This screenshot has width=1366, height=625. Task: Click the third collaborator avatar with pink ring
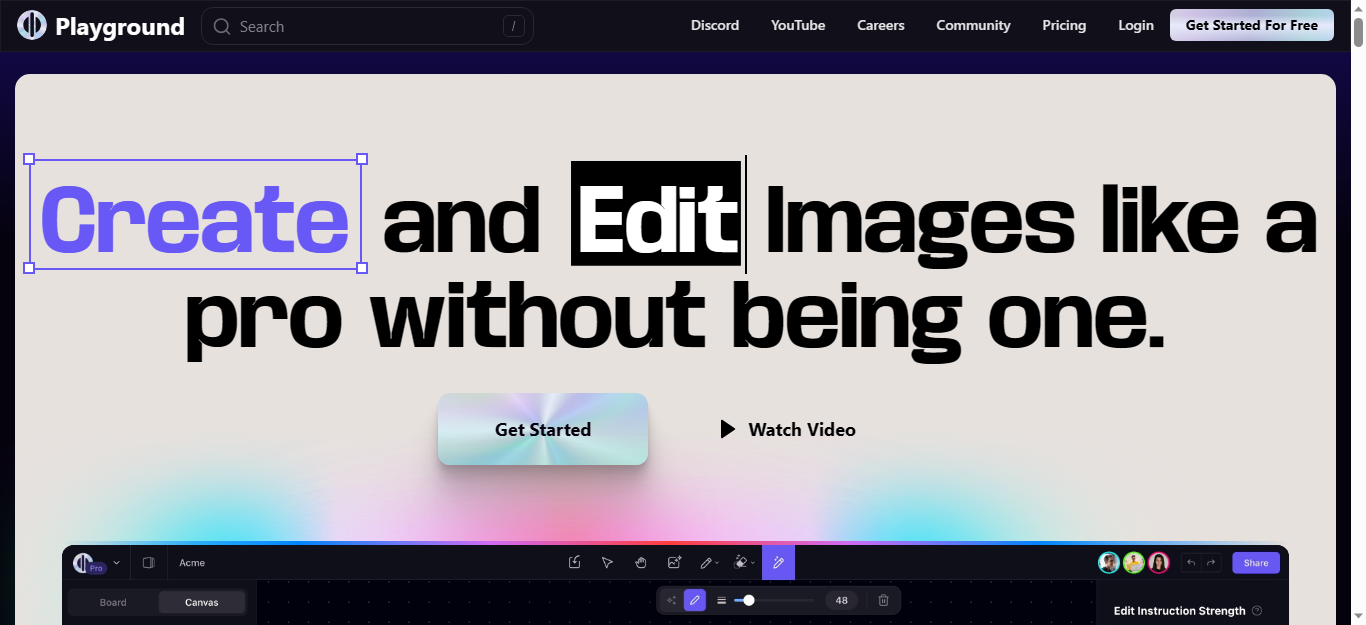[x=1159, y=563]
